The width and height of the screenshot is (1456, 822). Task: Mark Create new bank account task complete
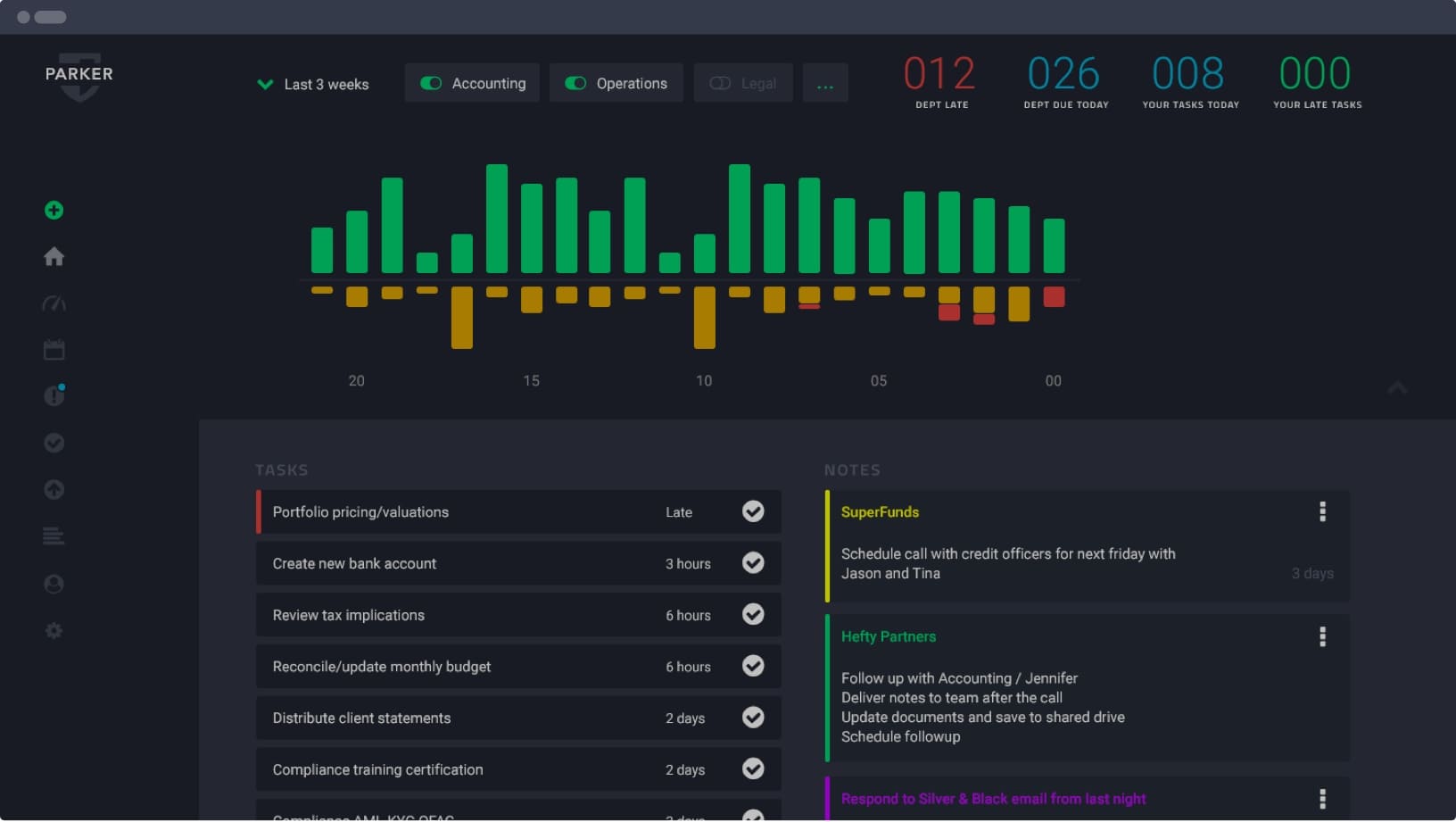[753, 563]
